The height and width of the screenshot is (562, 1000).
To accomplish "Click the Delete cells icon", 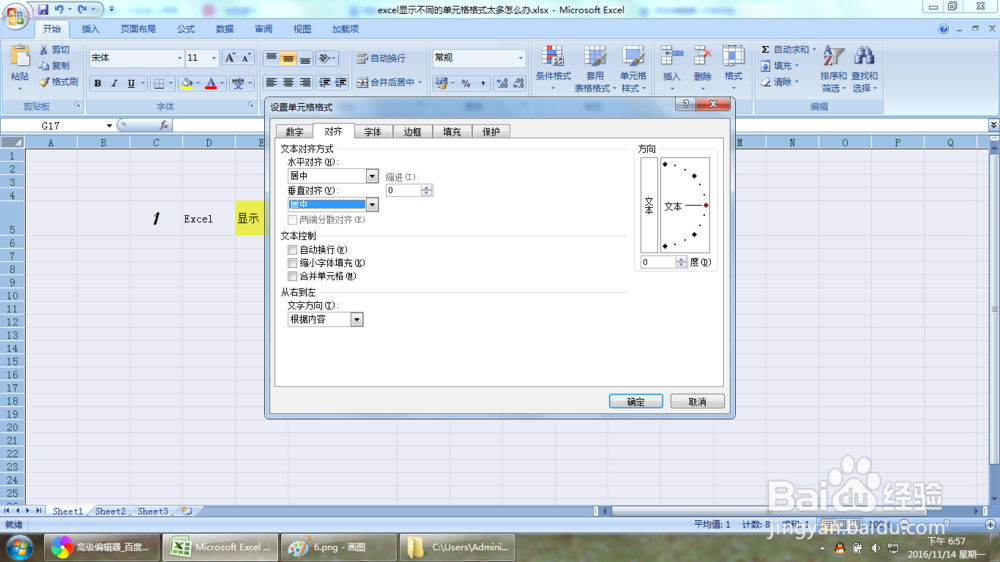I will point(702,56).
